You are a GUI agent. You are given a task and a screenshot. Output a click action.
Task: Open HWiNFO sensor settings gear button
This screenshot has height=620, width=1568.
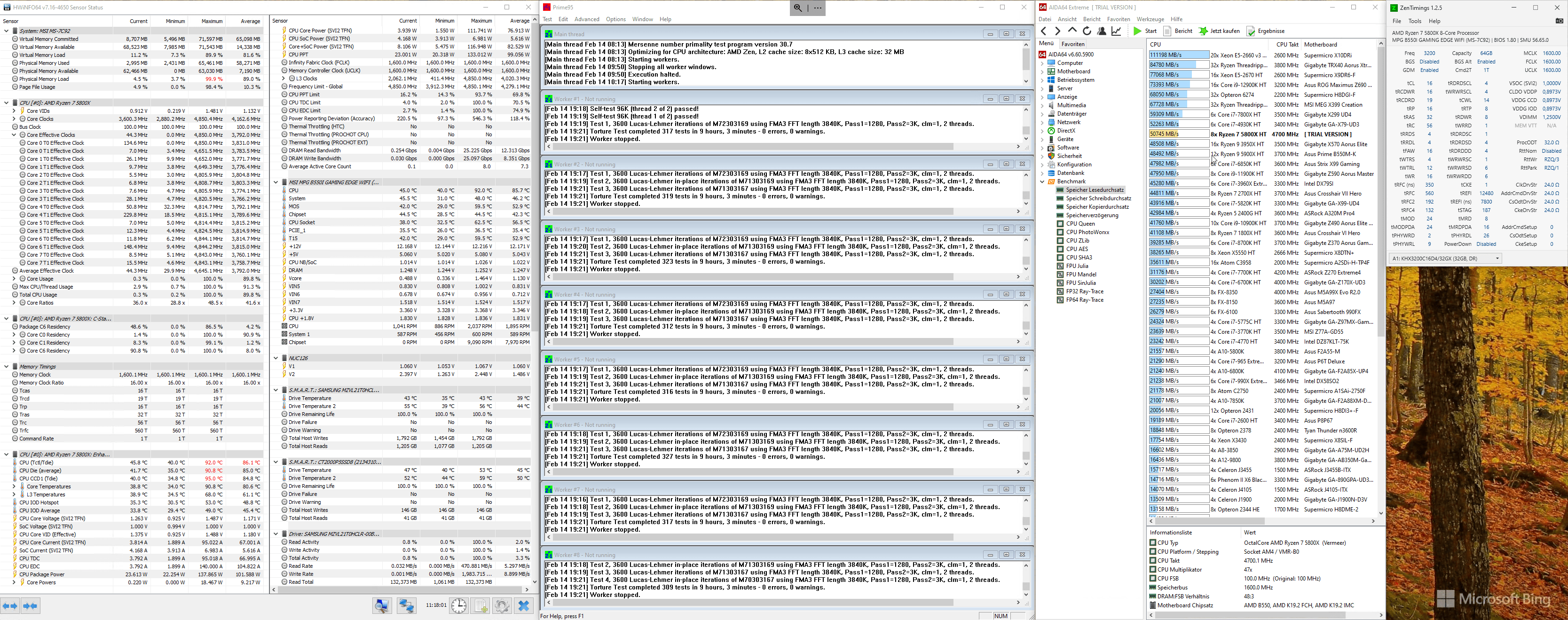(x=502, y=605)
